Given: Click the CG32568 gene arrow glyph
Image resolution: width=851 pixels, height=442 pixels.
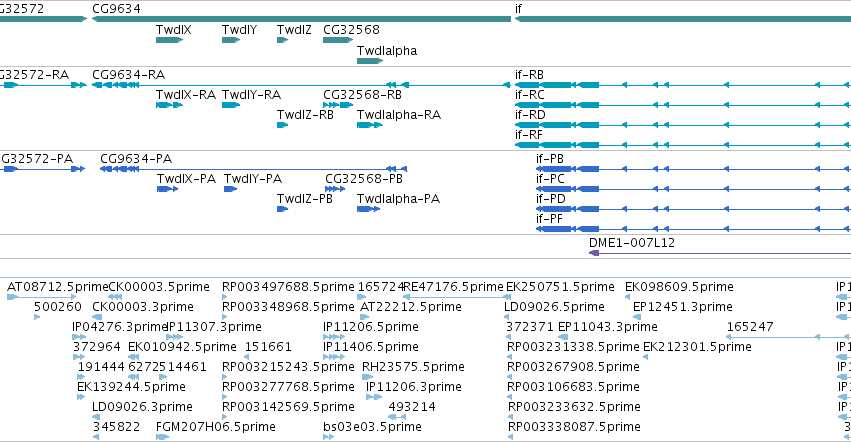Looking at the screenshot, I should [338, 40].
